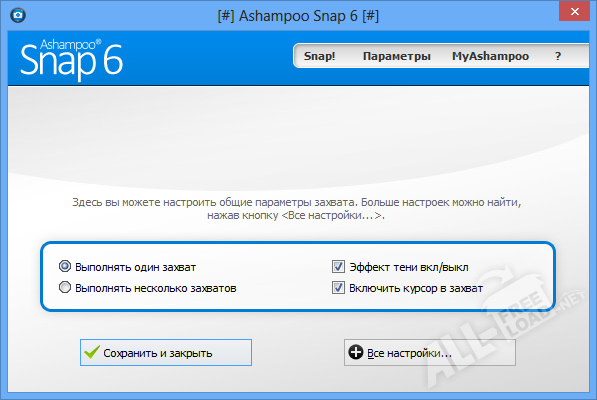Viewport: 597px width, 400px height.
Task: Click the black plus icon
Action: point(356,352)
